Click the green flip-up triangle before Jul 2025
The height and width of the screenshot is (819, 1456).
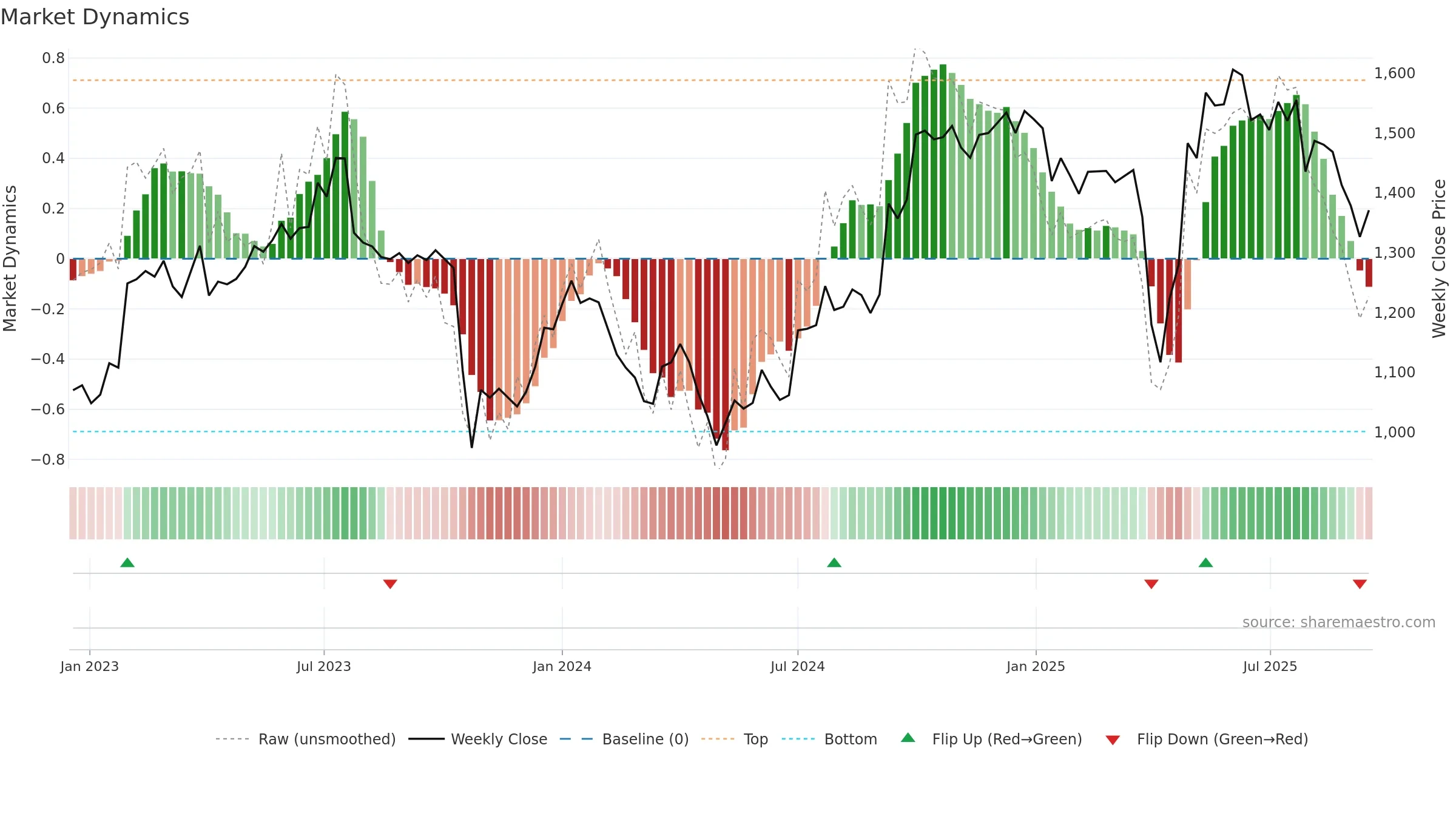click(1205, 563)
